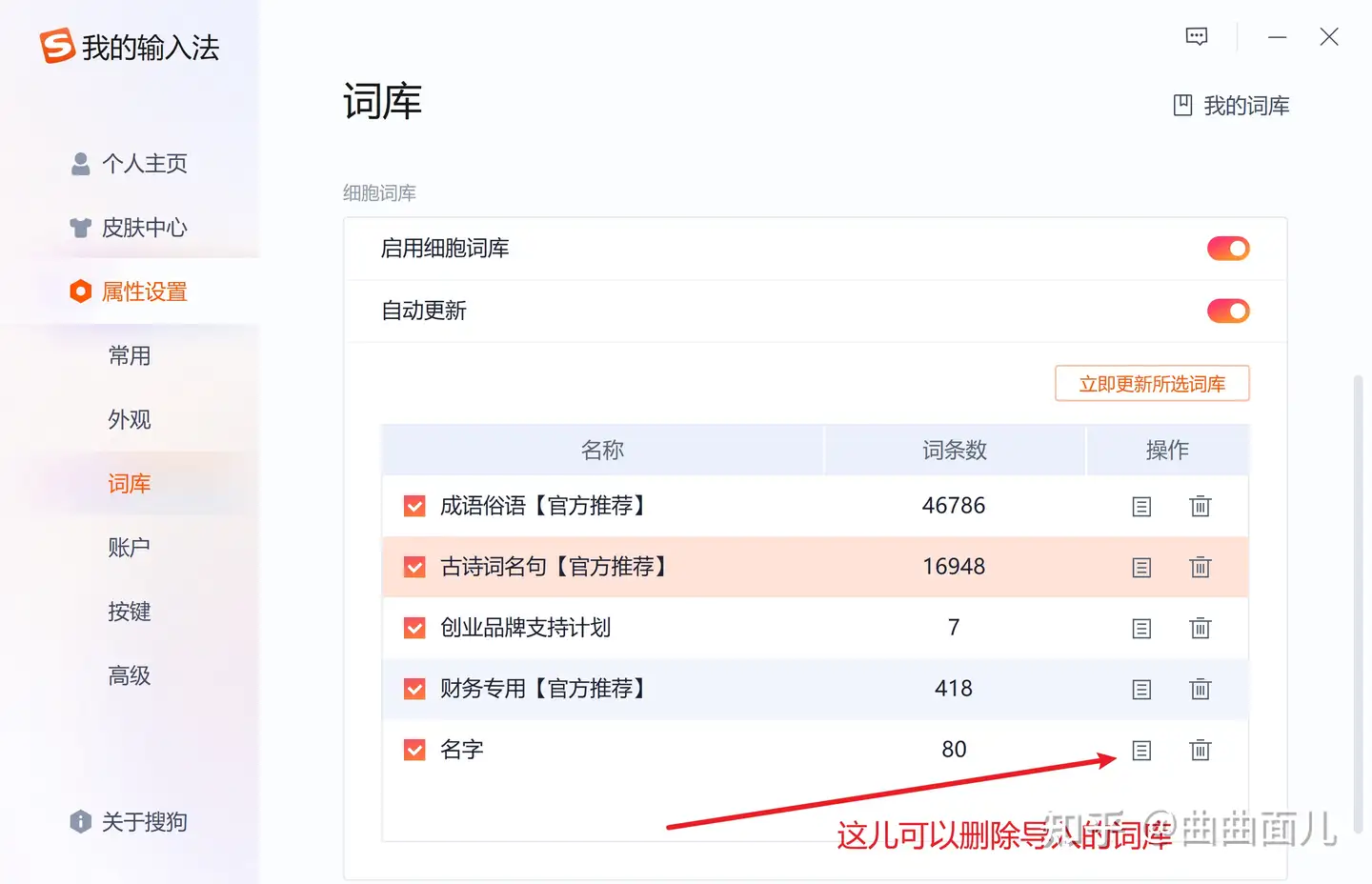Delete 财务专用 dictionary trash icon
This screenshot has height=884, width=1372.
pyautogui.click(x=1200, y=689)
